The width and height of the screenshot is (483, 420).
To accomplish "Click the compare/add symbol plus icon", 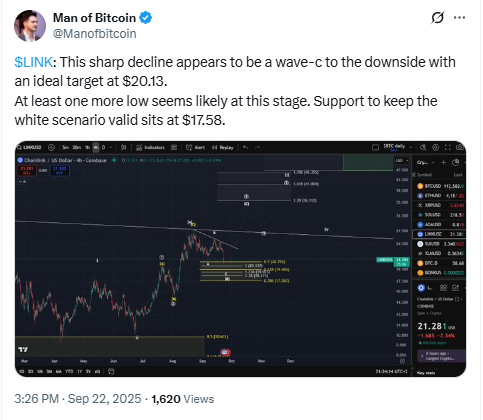I will [x=51, y=147].
